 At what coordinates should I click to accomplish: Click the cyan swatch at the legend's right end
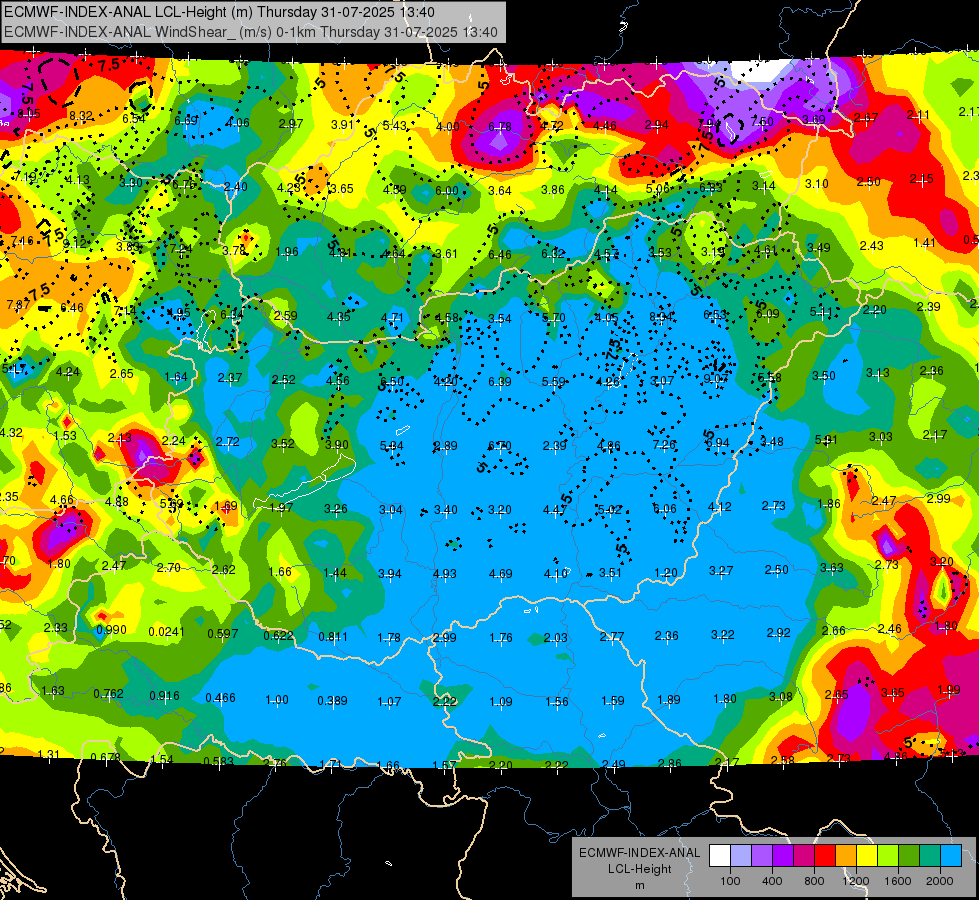[951, 856]
